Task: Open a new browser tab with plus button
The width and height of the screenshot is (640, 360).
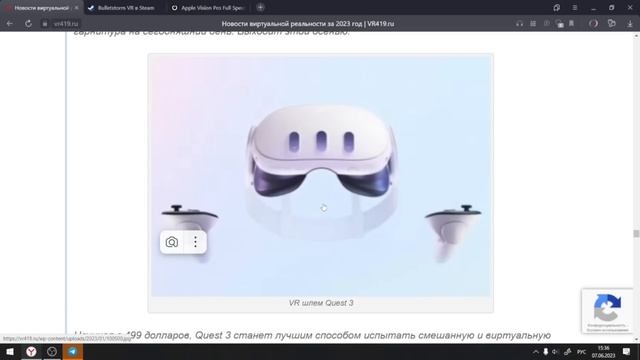Action: pyautogui.click(x=260, y=7)
